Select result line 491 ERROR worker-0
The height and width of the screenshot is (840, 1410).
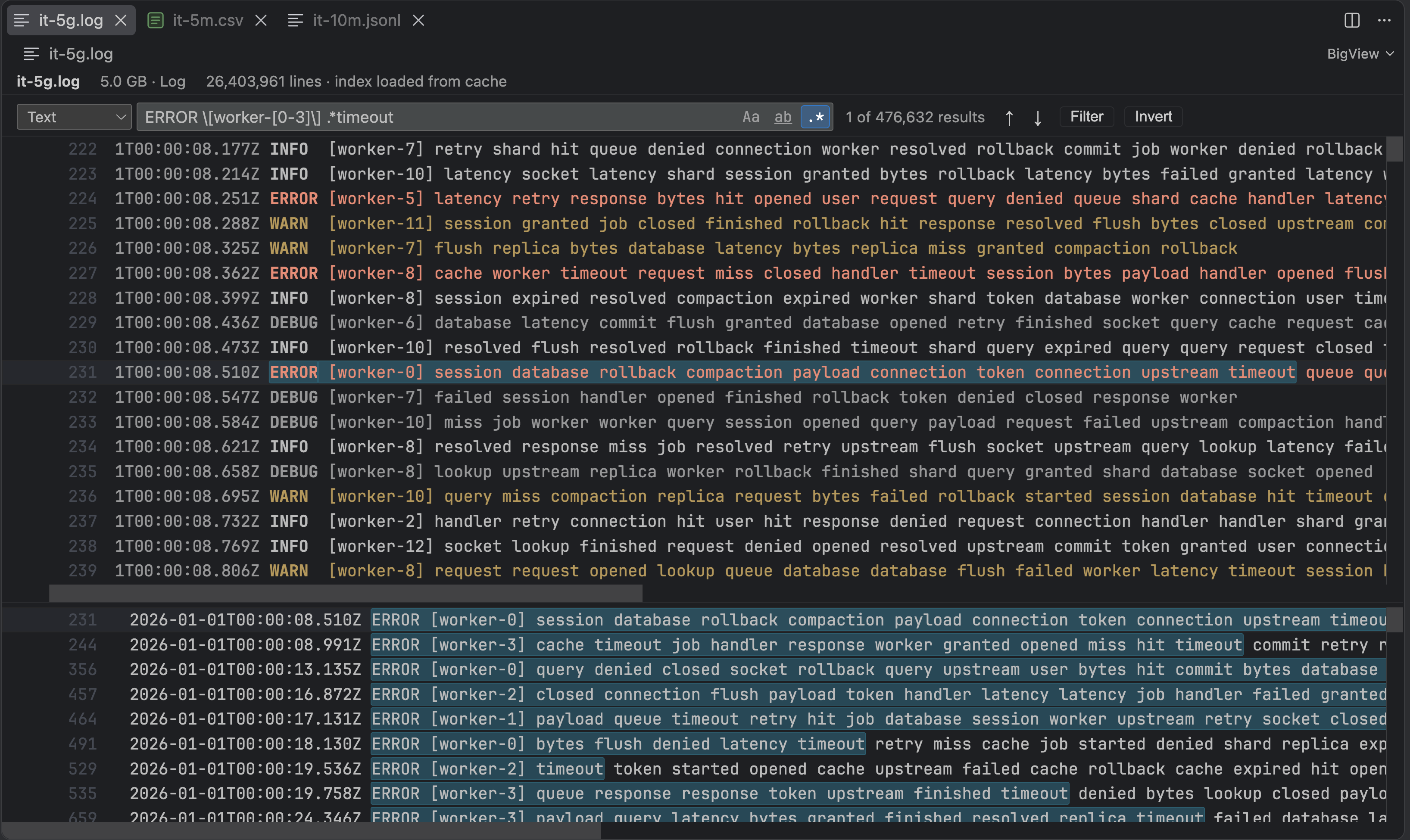[694, 744]
